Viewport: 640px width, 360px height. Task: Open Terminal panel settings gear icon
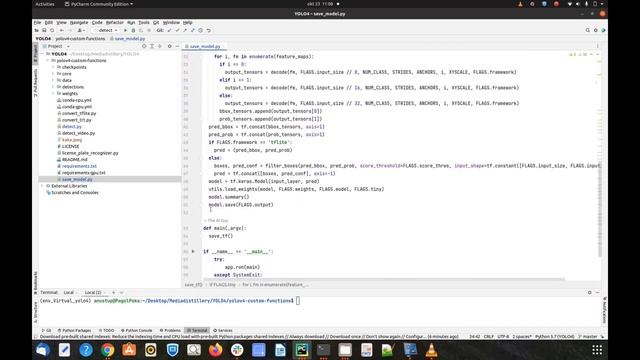point(590,292)
